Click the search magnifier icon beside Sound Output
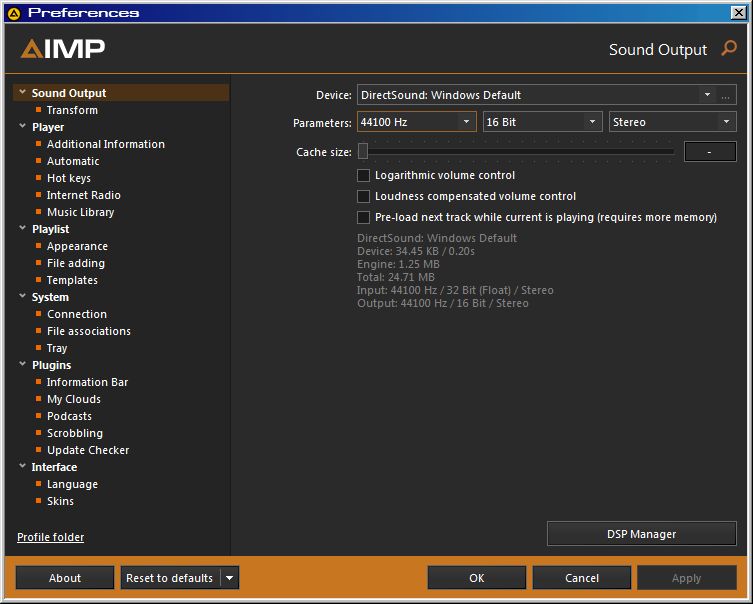 click(x=729, y=48)
